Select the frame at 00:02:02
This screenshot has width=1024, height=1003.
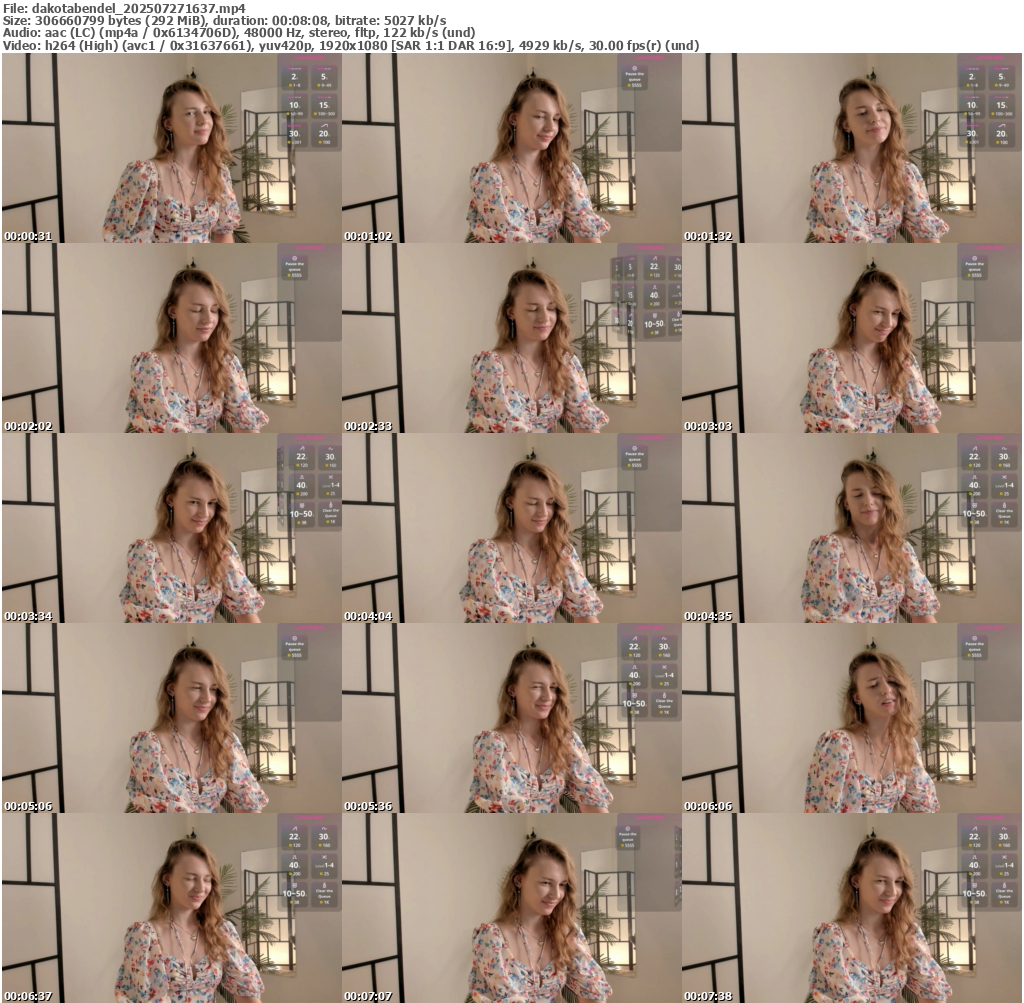coord(172,338)
